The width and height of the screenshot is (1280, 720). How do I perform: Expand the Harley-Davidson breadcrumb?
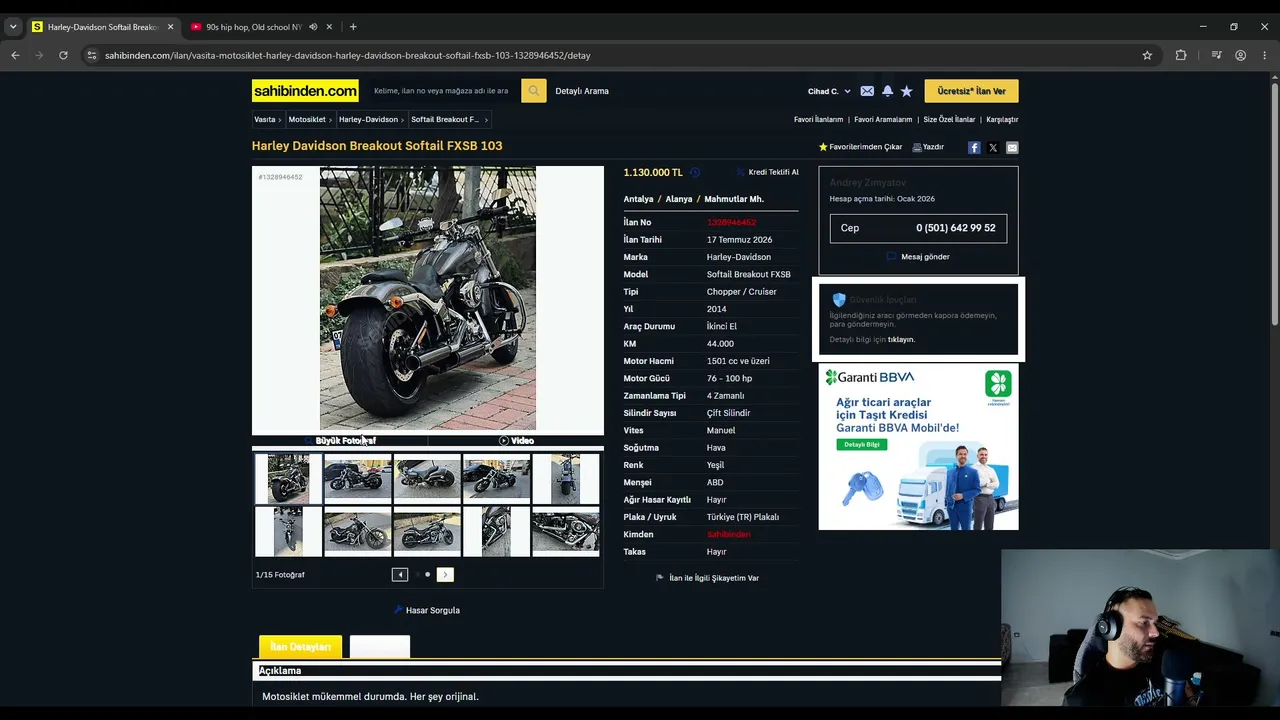point(371,120)
